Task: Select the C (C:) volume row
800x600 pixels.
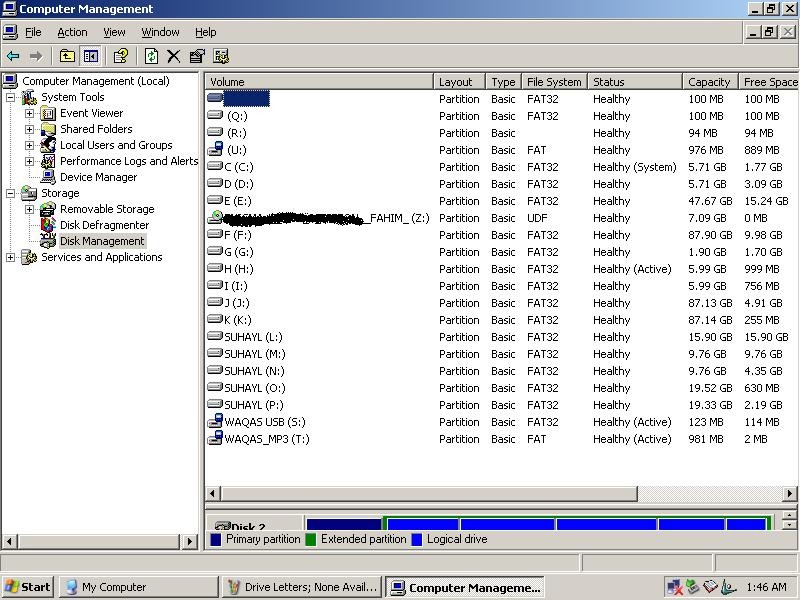Action: (502, 167)
